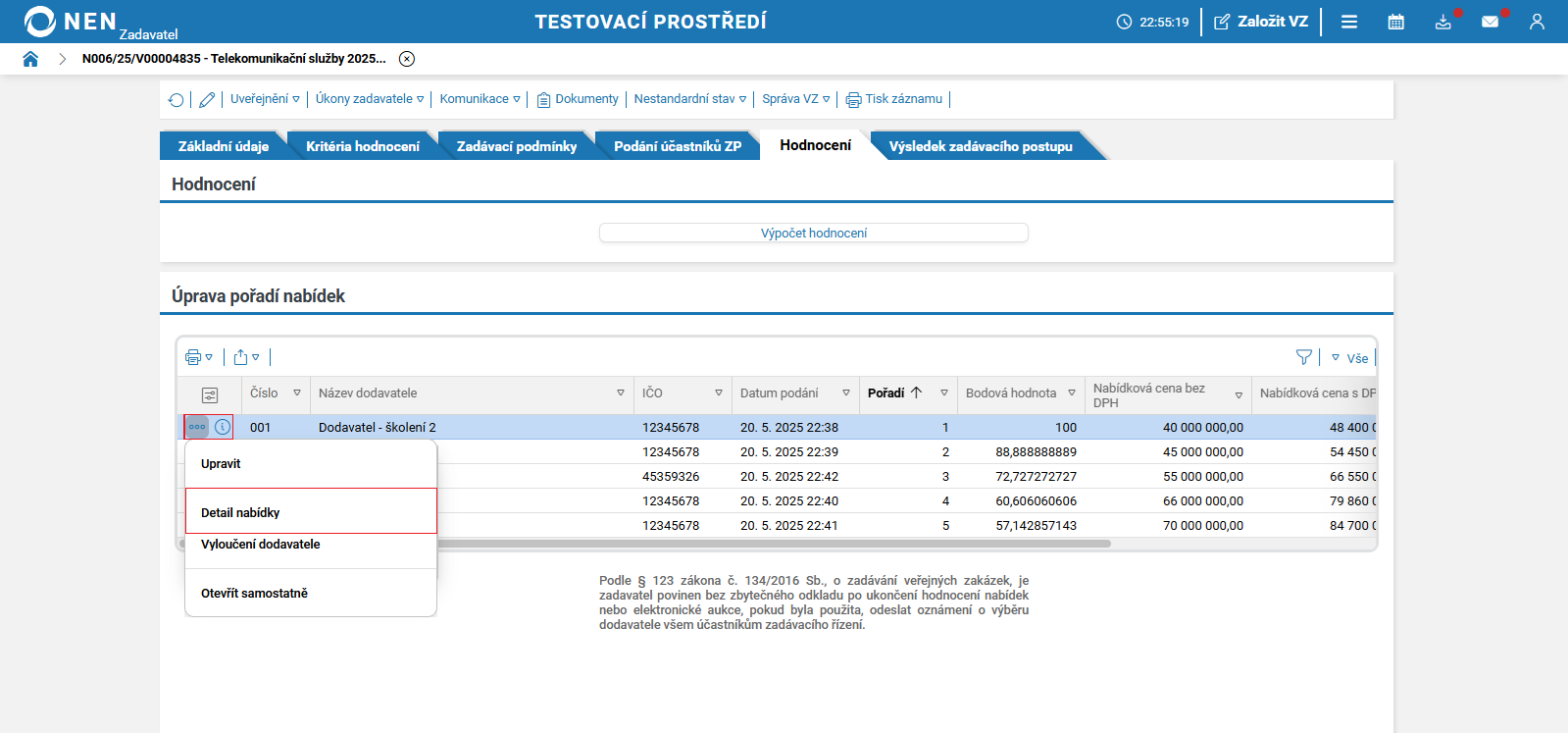
Task: Open Nabídková cena bez DPH filter arrow
Action: (x=1239, y=395)
